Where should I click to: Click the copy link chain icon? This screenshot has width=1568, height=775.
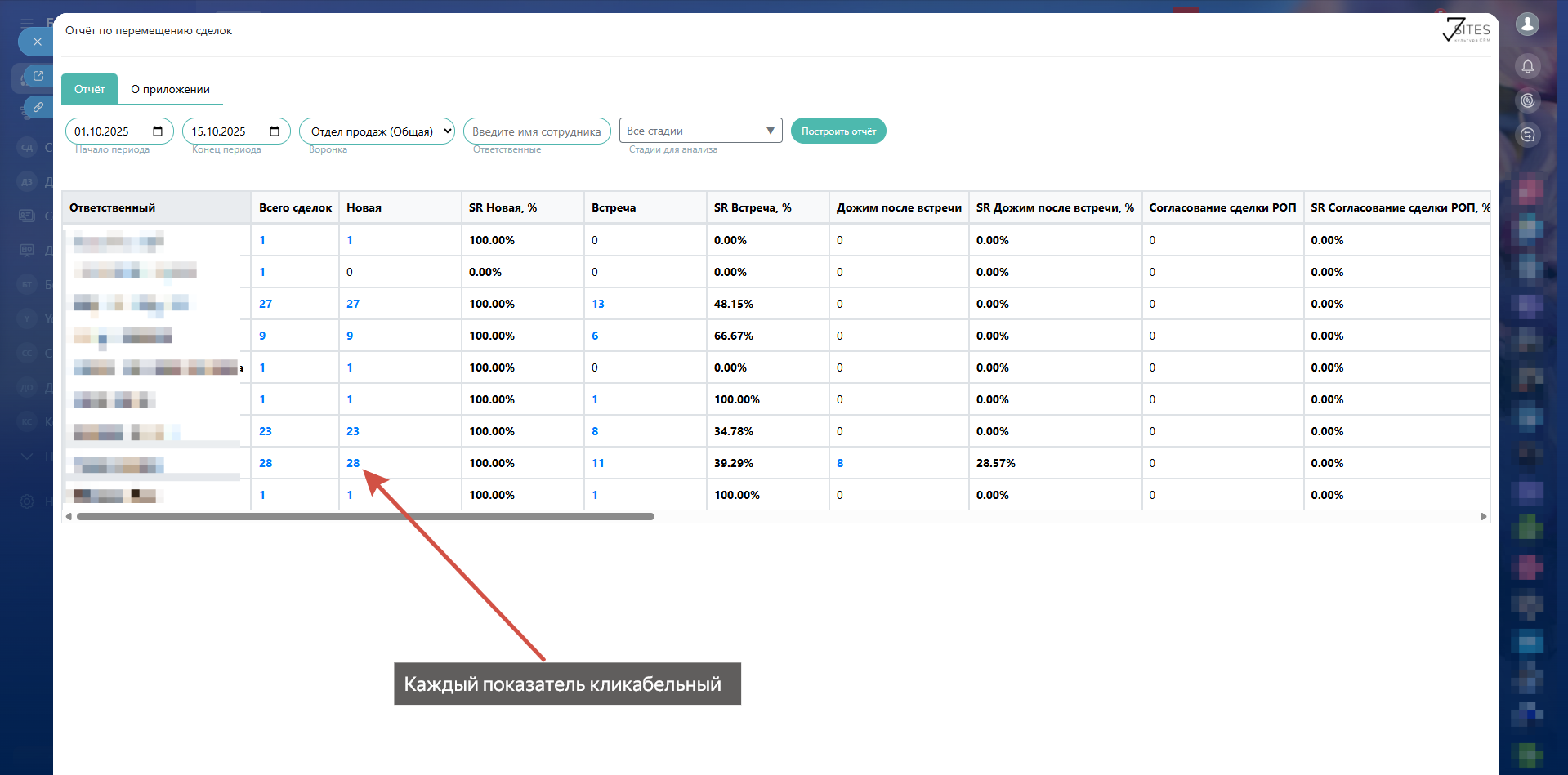click(x=38, y=107)
